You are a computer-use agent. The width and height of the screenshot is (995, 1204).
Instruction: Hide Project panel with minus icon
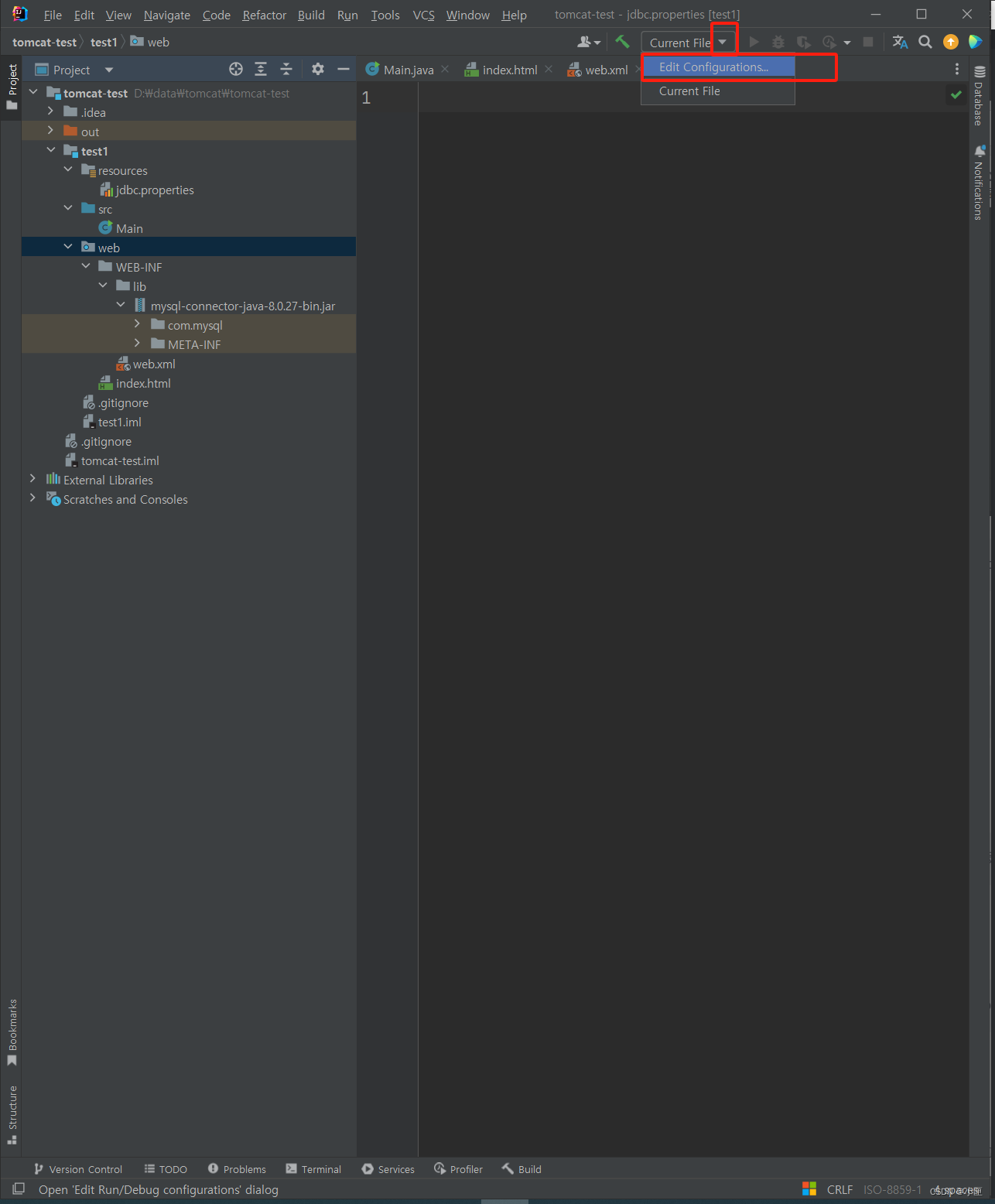click(344, 70)
